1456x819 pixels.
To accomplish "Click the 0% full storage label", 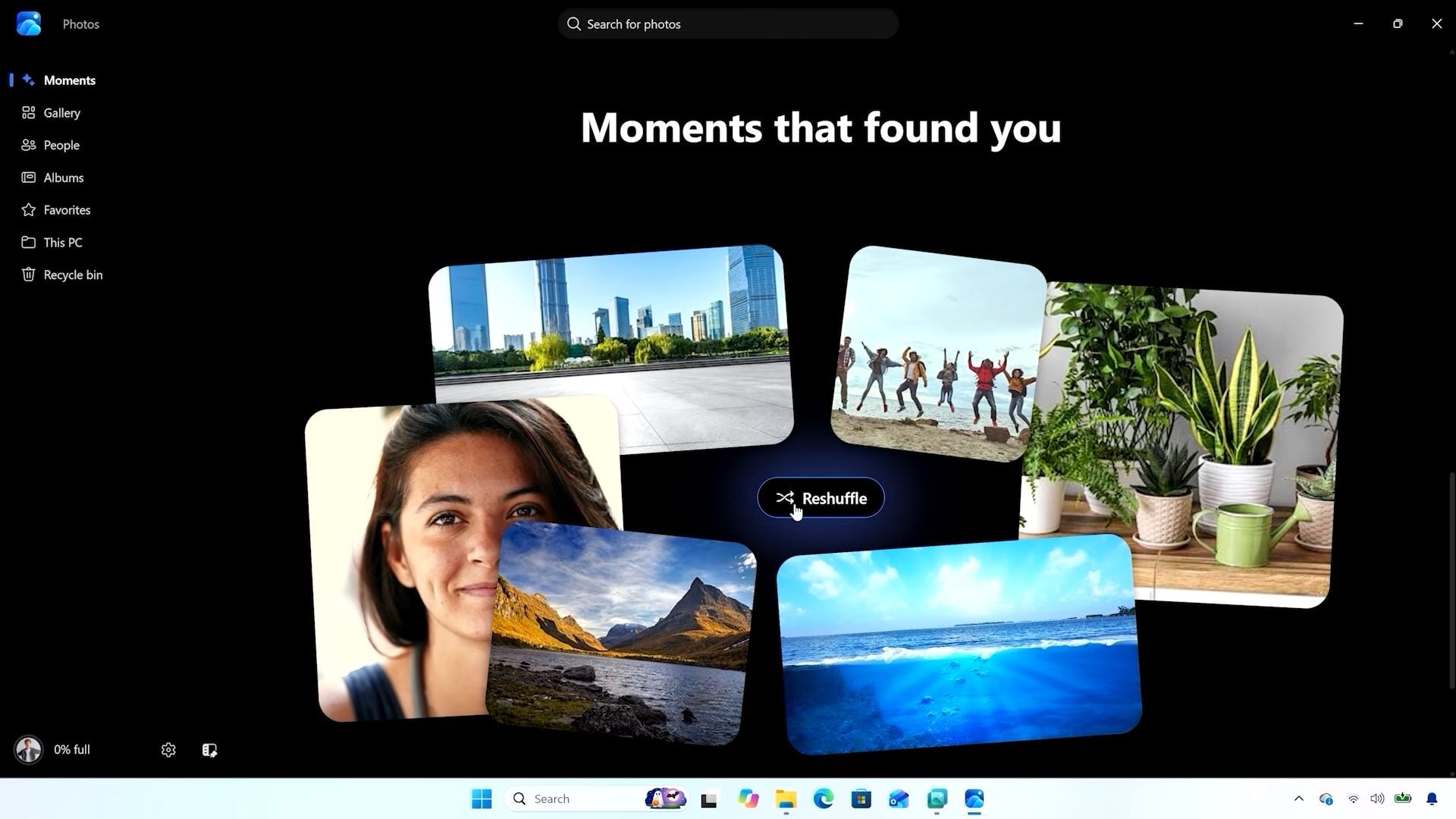I will (72, 750).
